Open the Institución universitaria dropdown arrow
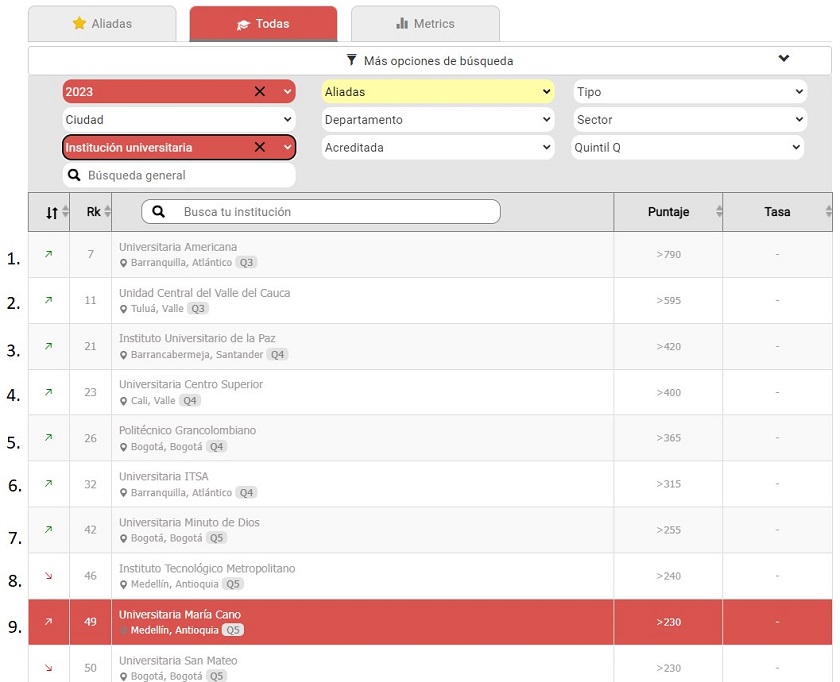840x682 pixels. pos(288,147)
